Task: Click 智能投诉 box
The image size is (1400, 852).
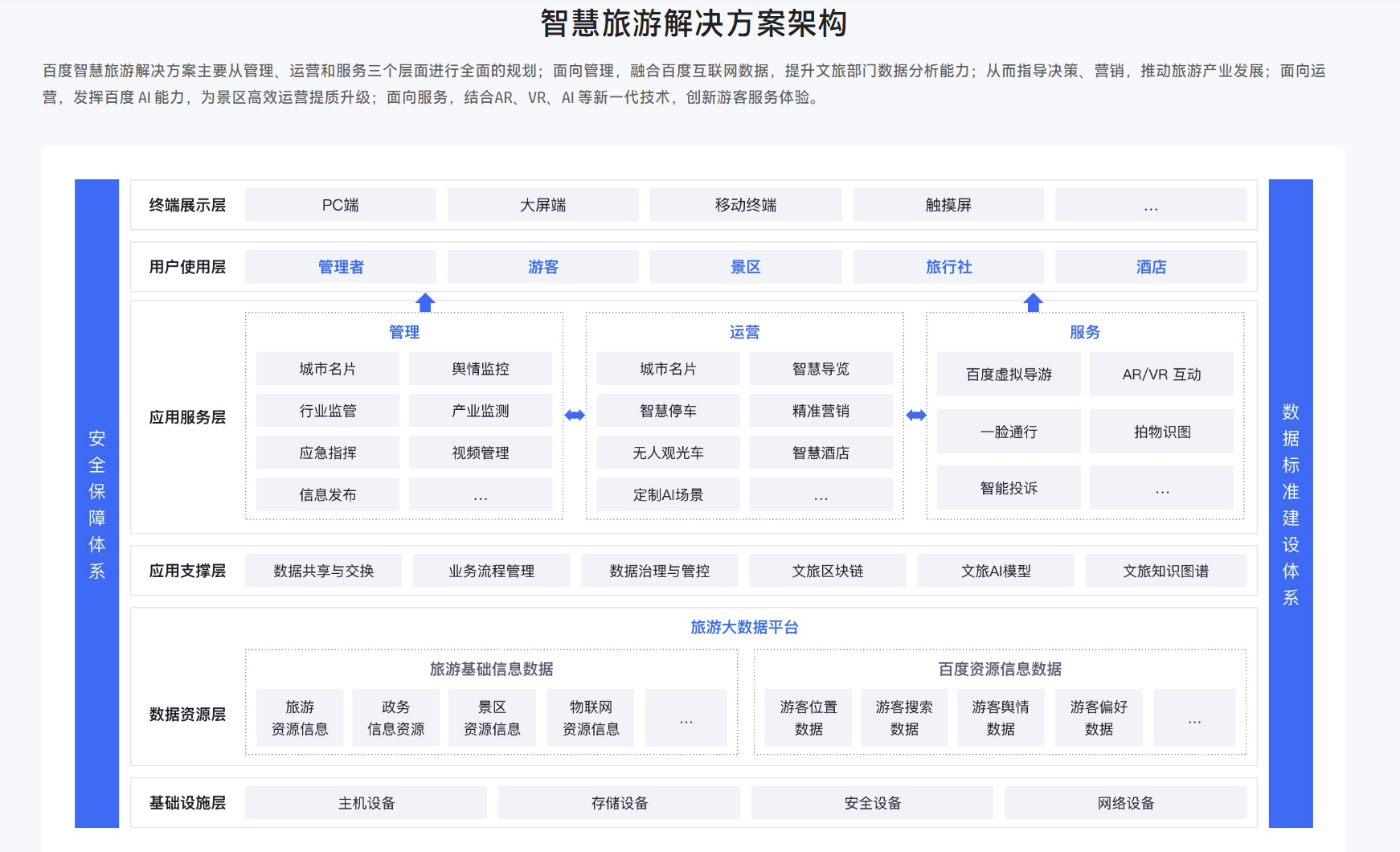Action: (1009, 488)
